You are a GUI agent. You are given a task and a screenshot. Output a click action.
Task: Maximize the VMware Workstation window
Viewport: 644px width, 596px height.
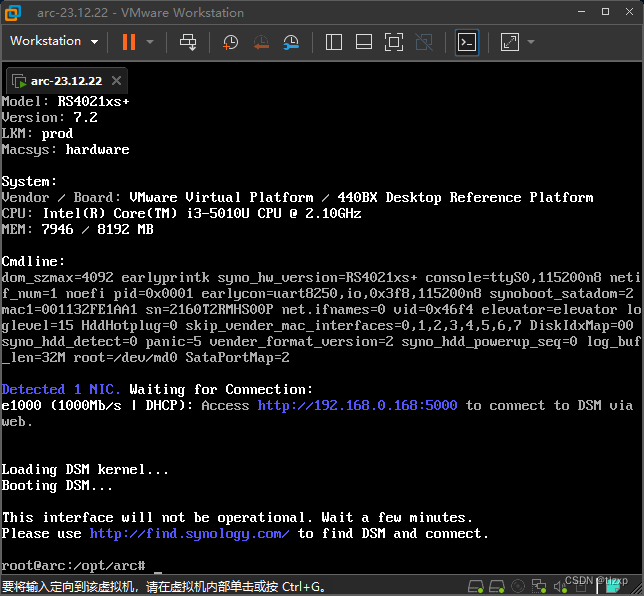tap(605, 12)
